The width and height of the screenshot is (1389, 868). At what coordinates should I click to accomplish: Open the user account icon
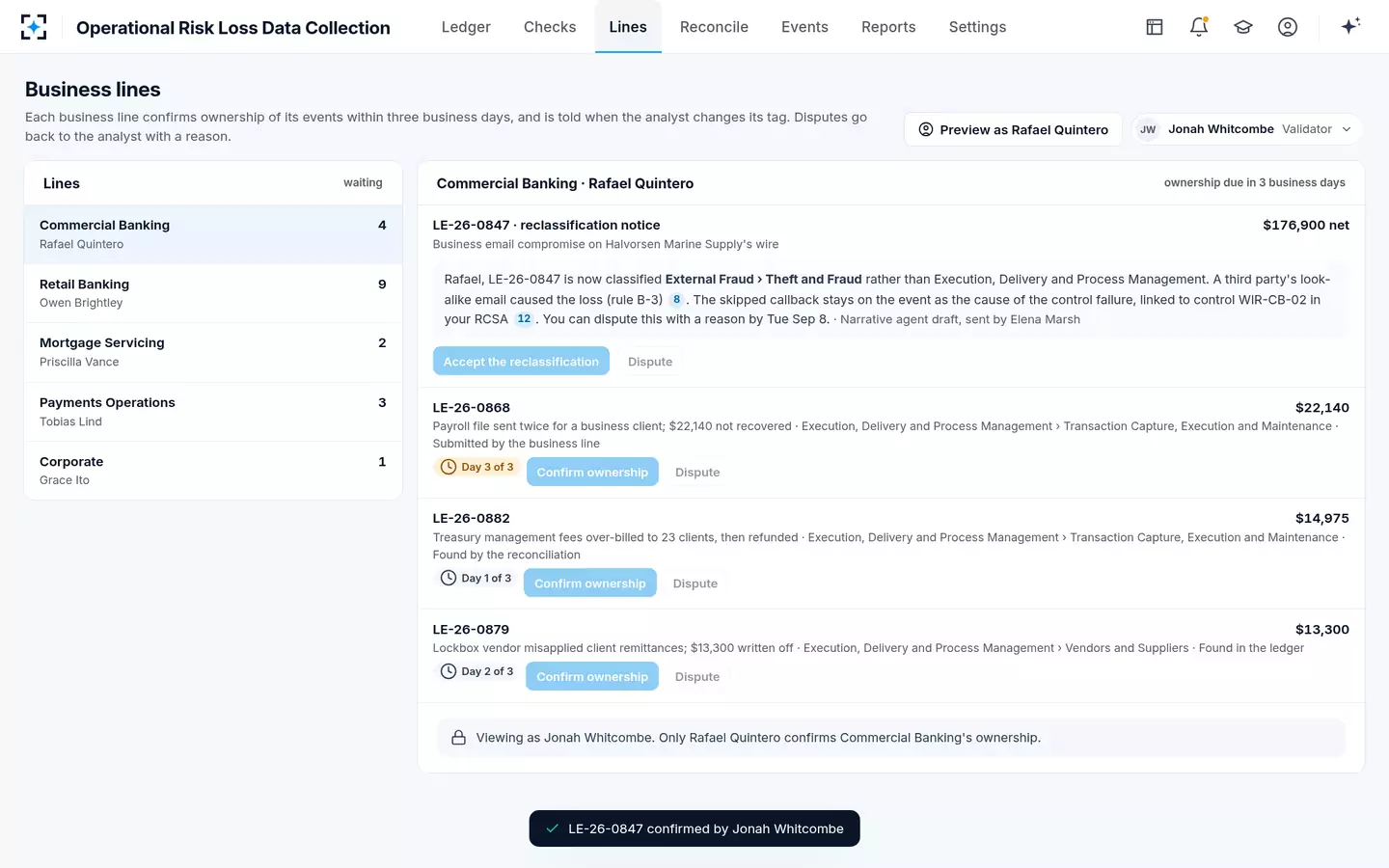[1288, 27]
